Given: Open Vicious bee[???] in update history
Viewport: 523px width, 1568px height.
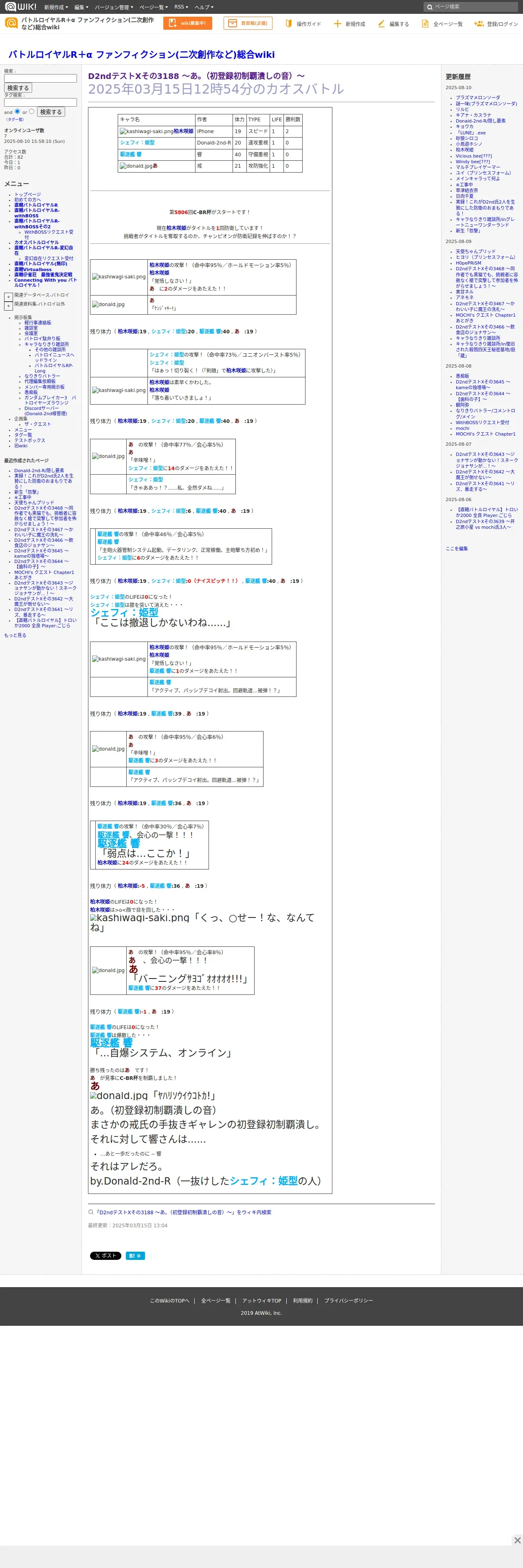Looking at the screenshot, I should pos(474,156).
